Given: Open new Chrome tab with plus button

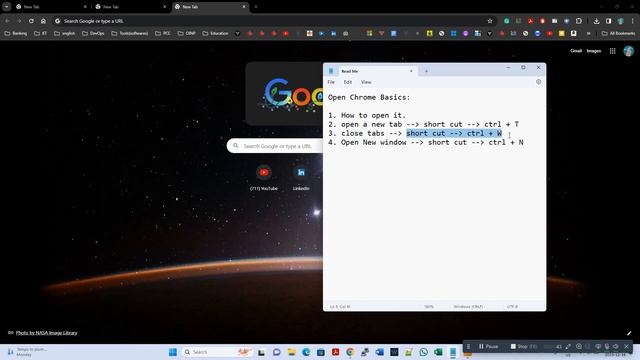Looking at the screenshot, I should pyautogui.click(x=256, y=7).
